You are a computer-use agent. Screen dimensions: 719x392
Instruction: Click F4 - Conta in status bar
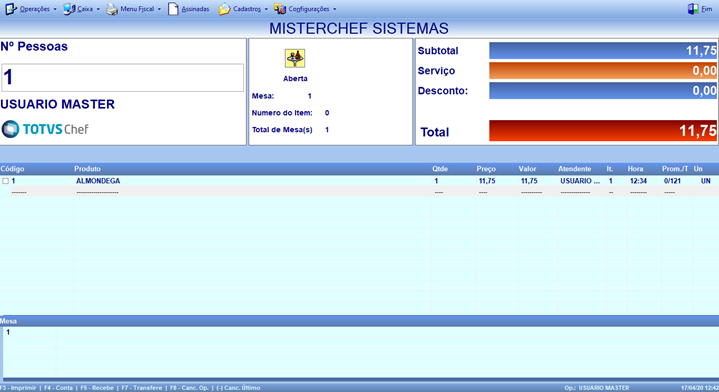coord(58,388)
